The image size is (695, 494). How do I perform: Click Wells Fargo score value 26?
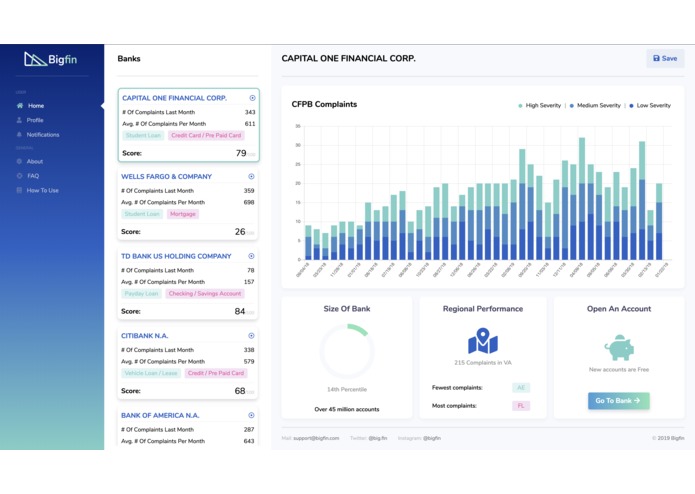click(x=240, y=232)
